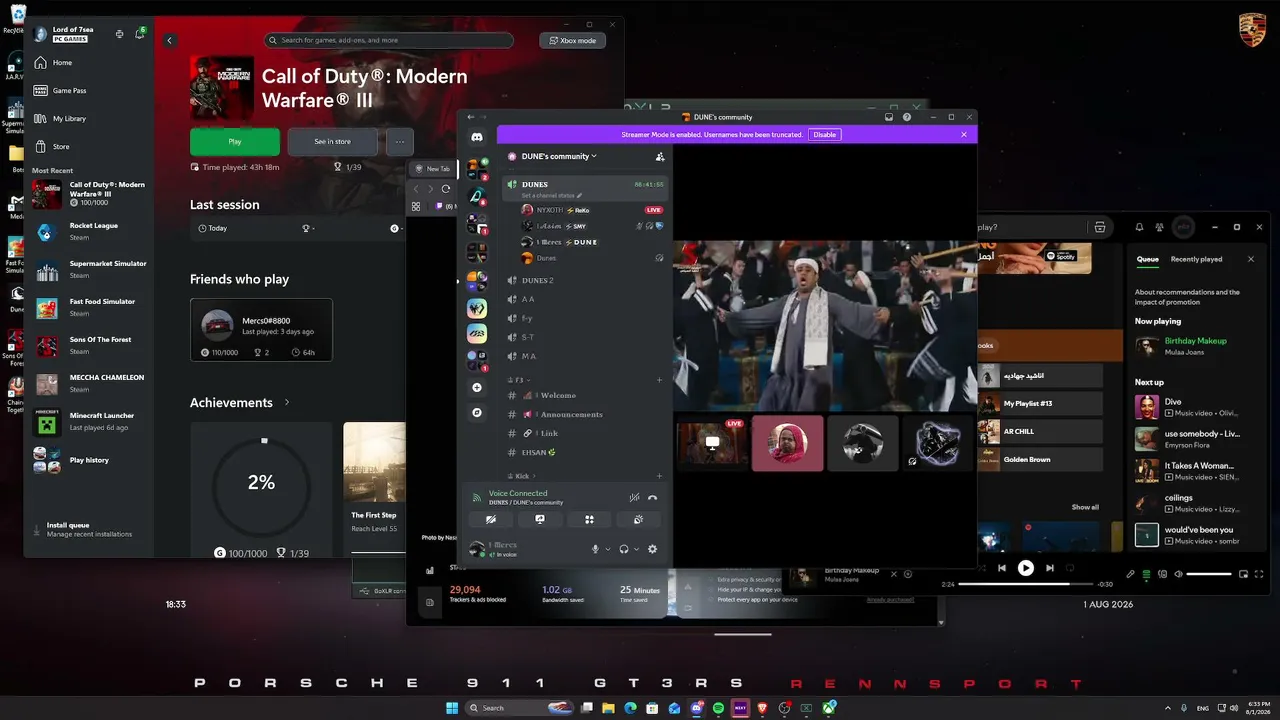1280x720 pixels.
Task: Click the invite people icon beside DUNE's community
Action: [660, 156]
